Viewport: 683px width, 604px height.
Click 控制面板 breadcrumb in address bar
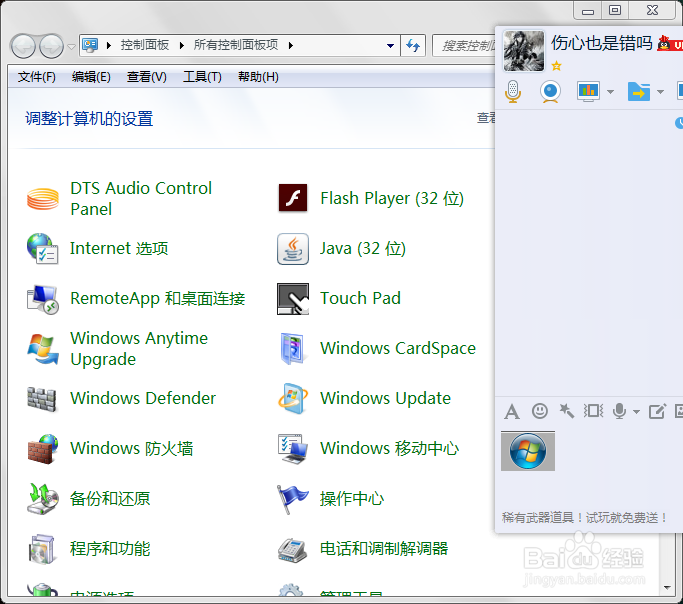(145, 45)
